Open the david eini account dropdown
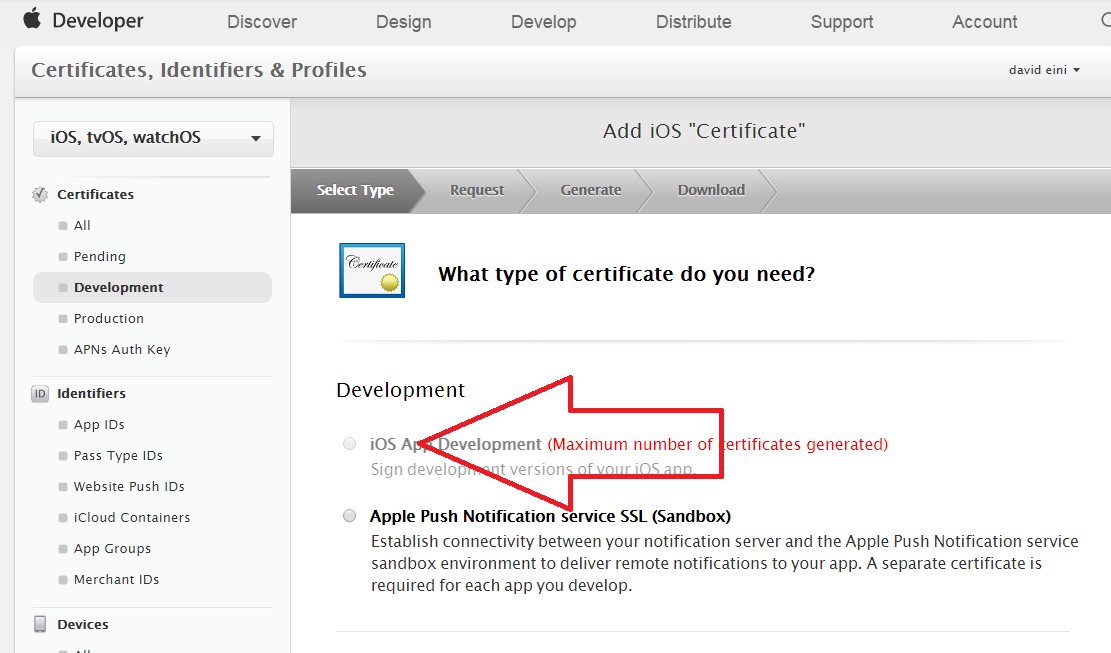The image size is (1111, 653). [1044, 70]
